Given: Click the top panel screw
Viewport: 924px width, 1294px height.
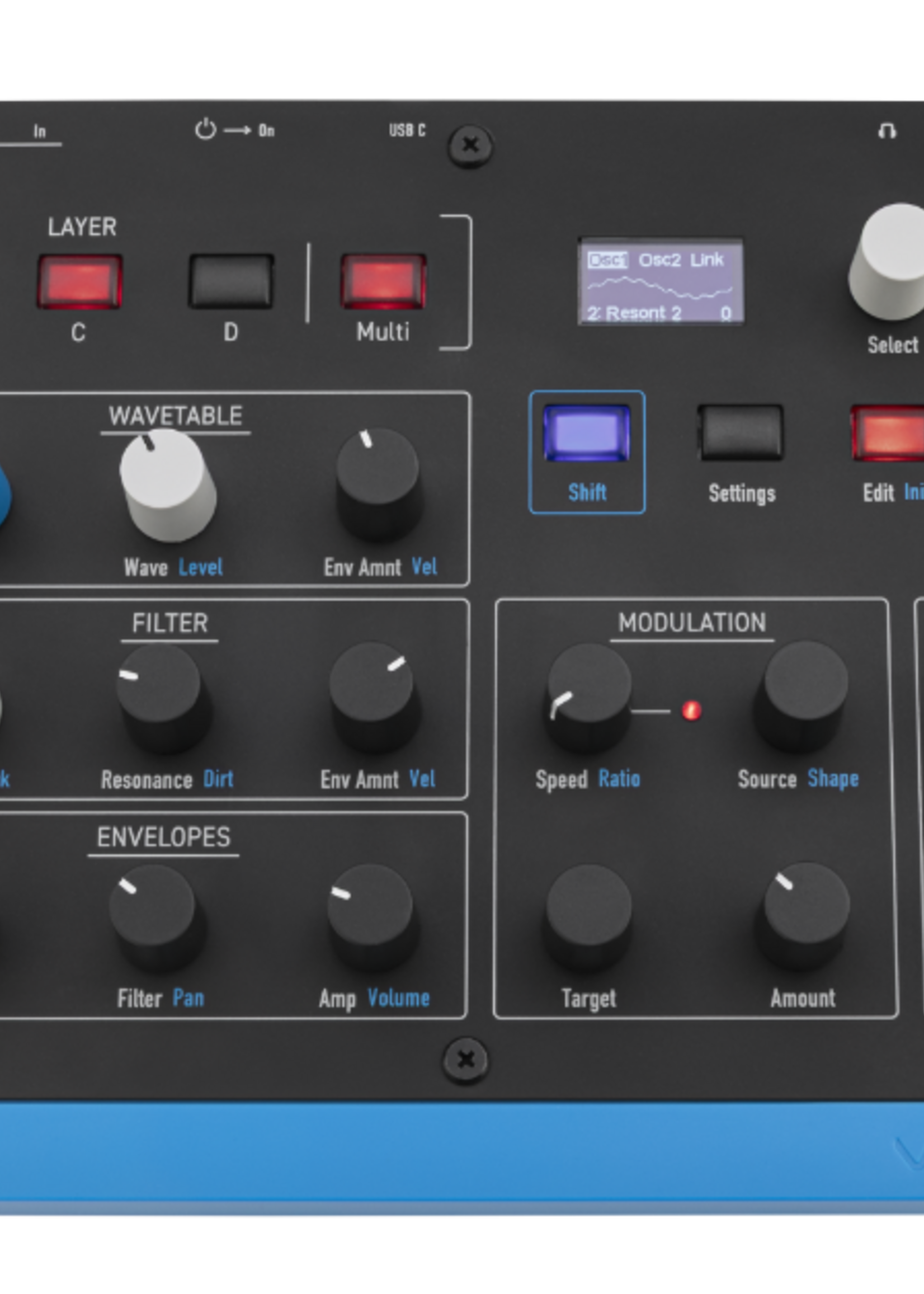Looking at the screenshot, I should (470, 146).
